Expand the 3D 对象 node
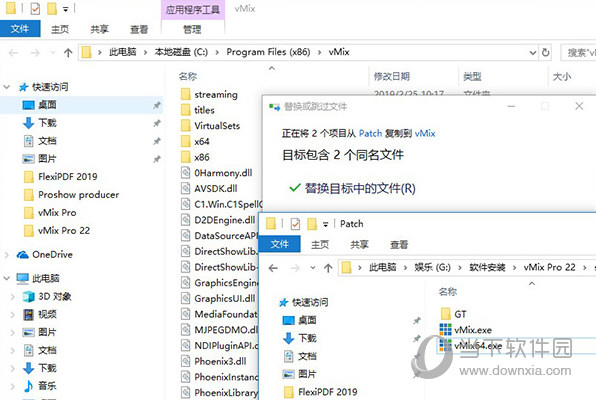Screen dimensions: 596x400 pyautogui.click(x=13, y=296)
